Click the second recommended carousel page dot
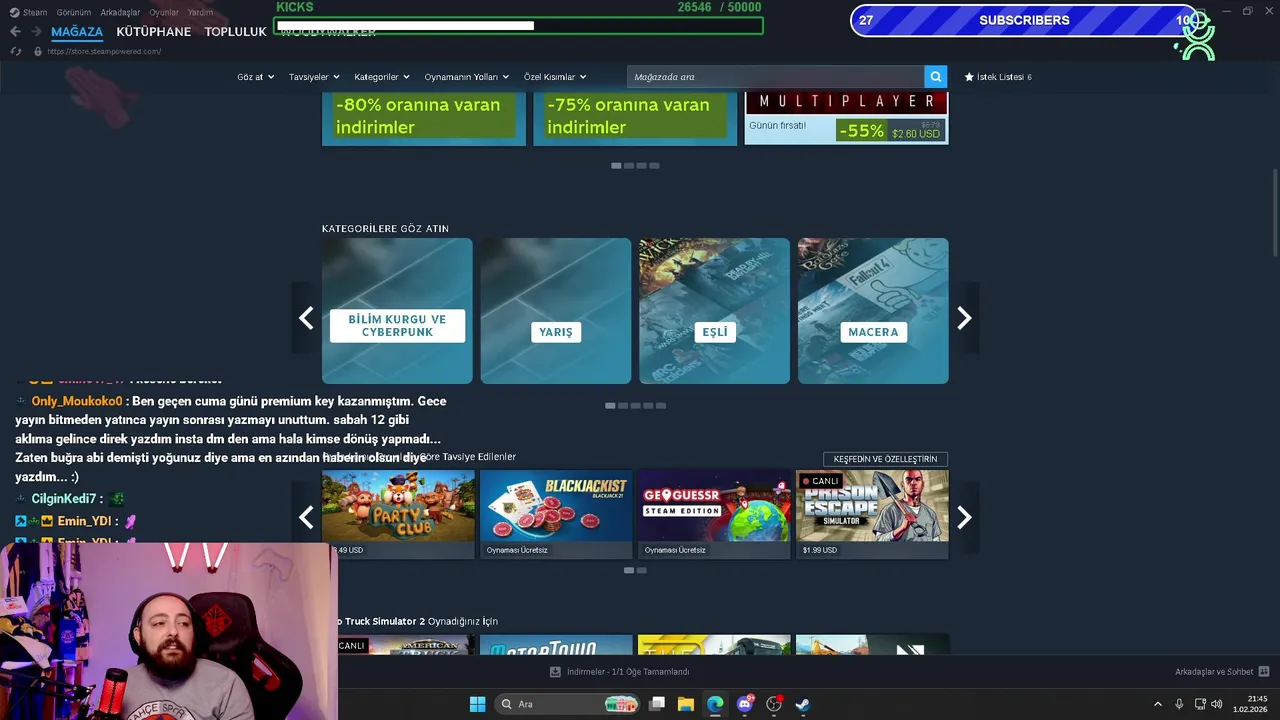Viewport: 1280px width, 720px height. (641, 570)
